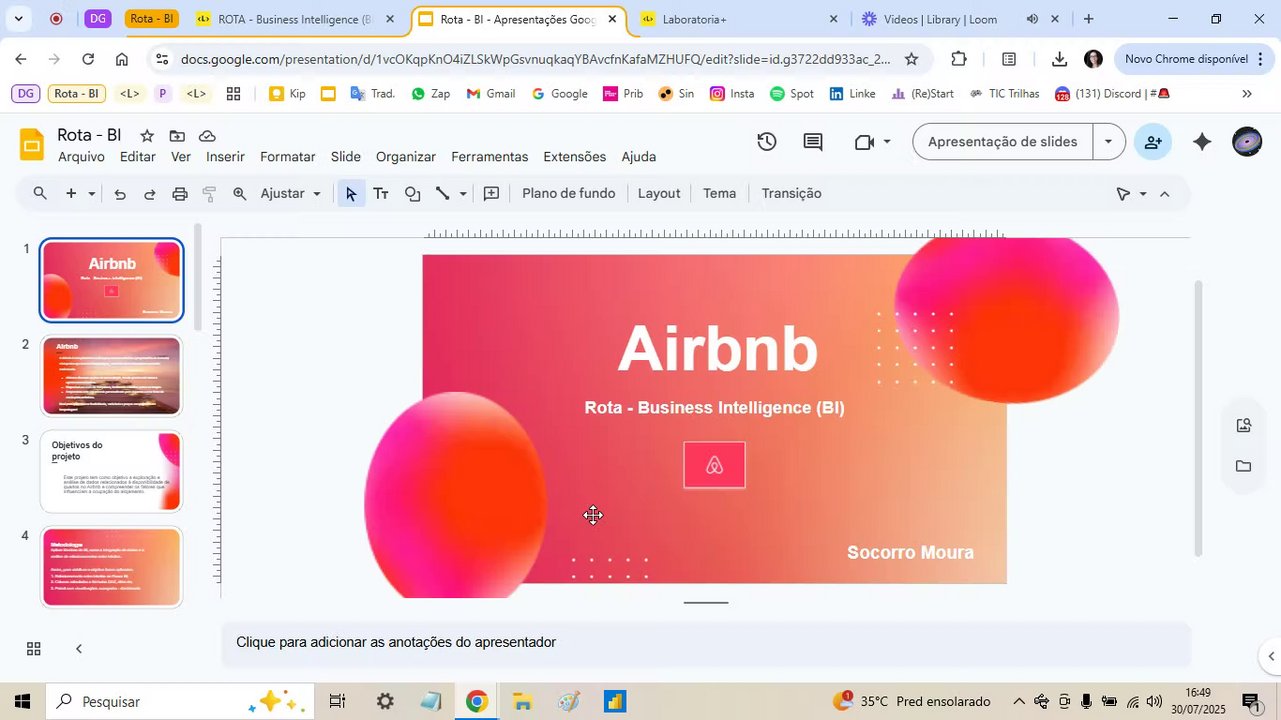The image size is (1281, 720).
Task: Click speaker notes field
Action: click(706, 643)
